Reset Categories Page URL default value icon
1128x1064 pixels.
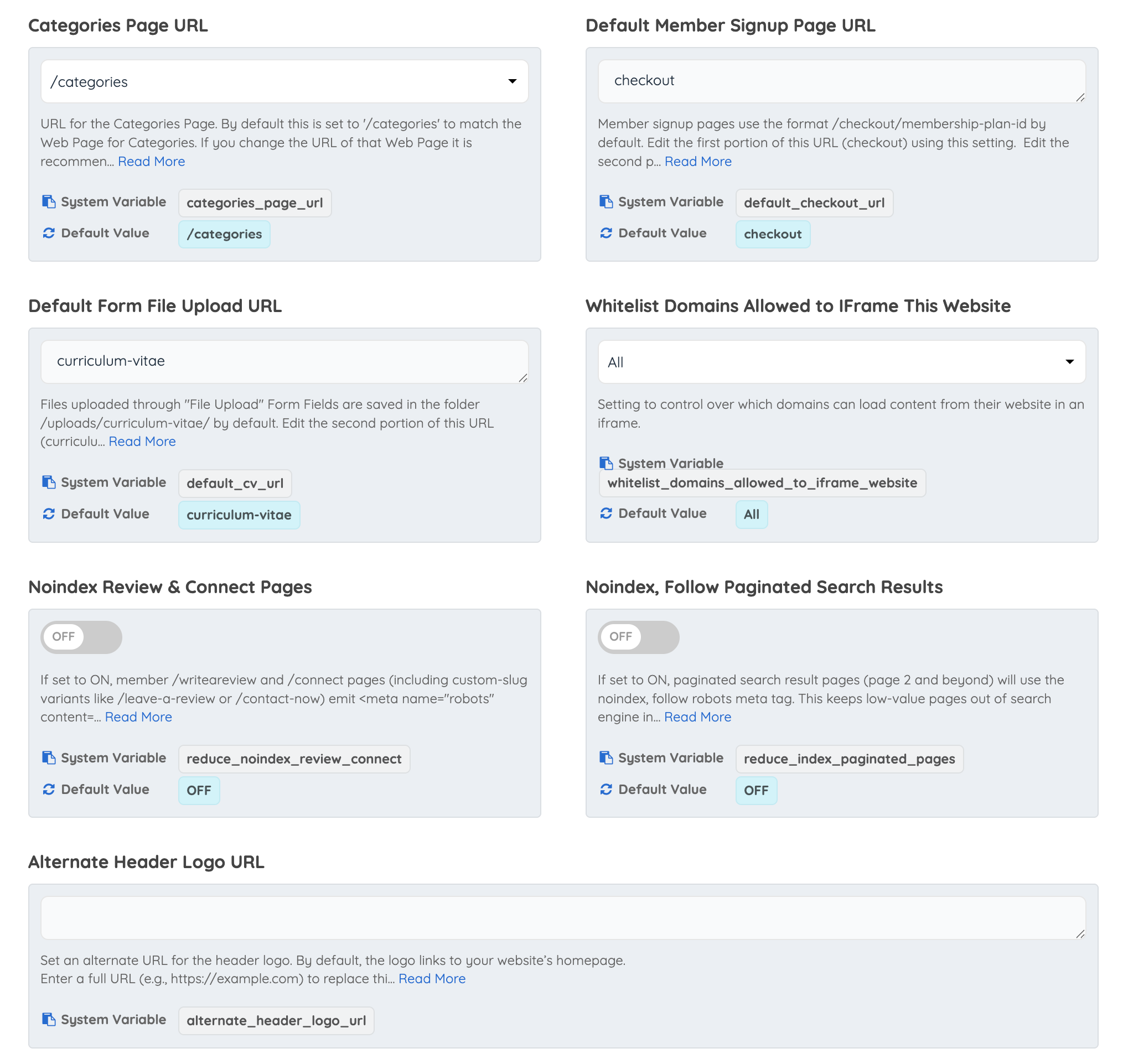(x=49, y=233)
